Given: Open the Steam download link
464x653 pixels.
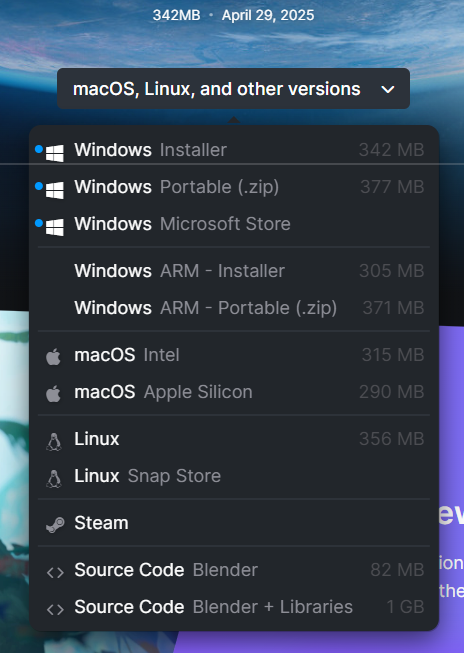Looking at the screenshot, I should click(x=234, y=523).
